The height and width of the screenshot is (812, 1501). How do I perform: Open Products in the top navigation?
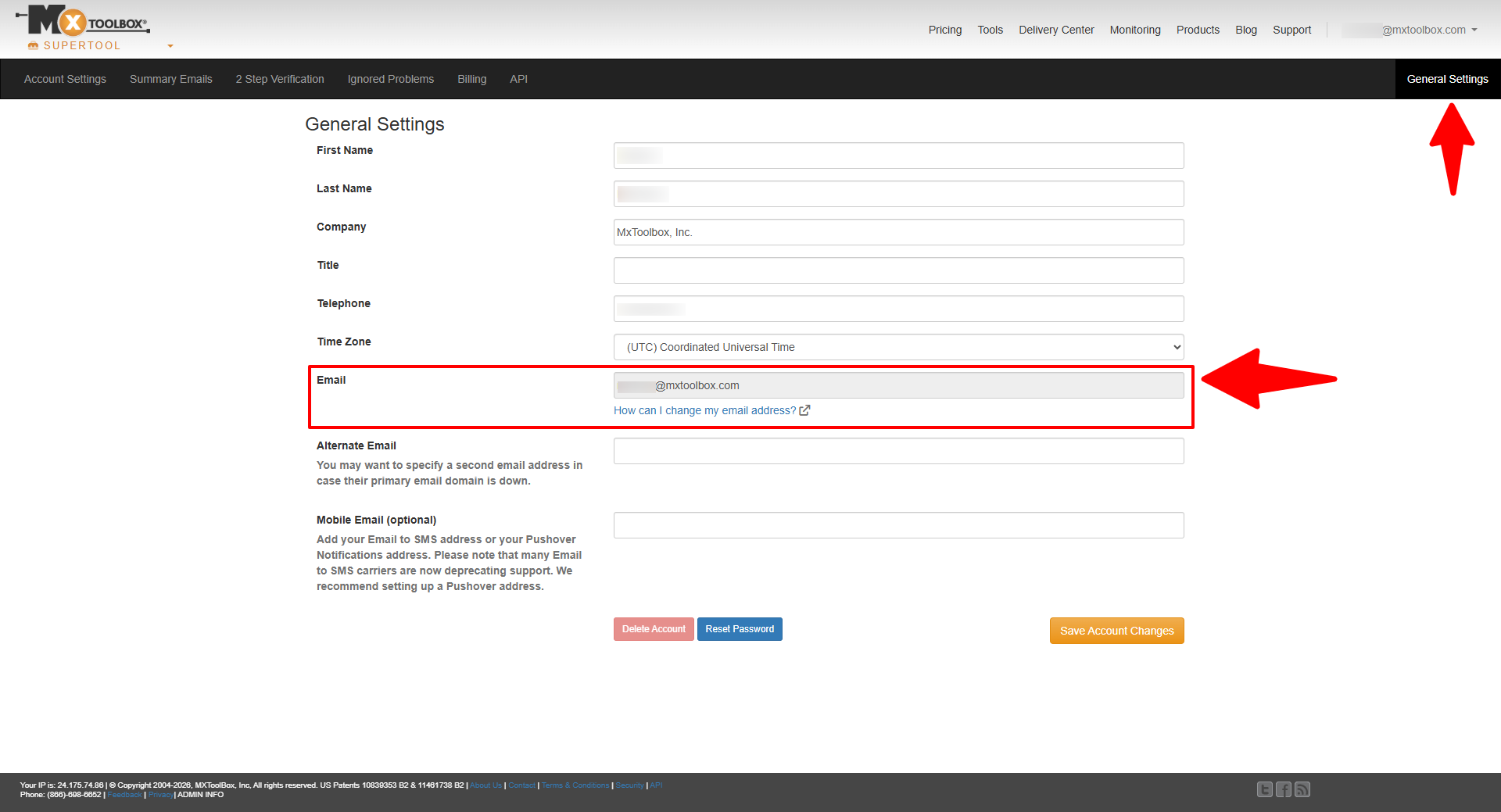(1198, 30)
